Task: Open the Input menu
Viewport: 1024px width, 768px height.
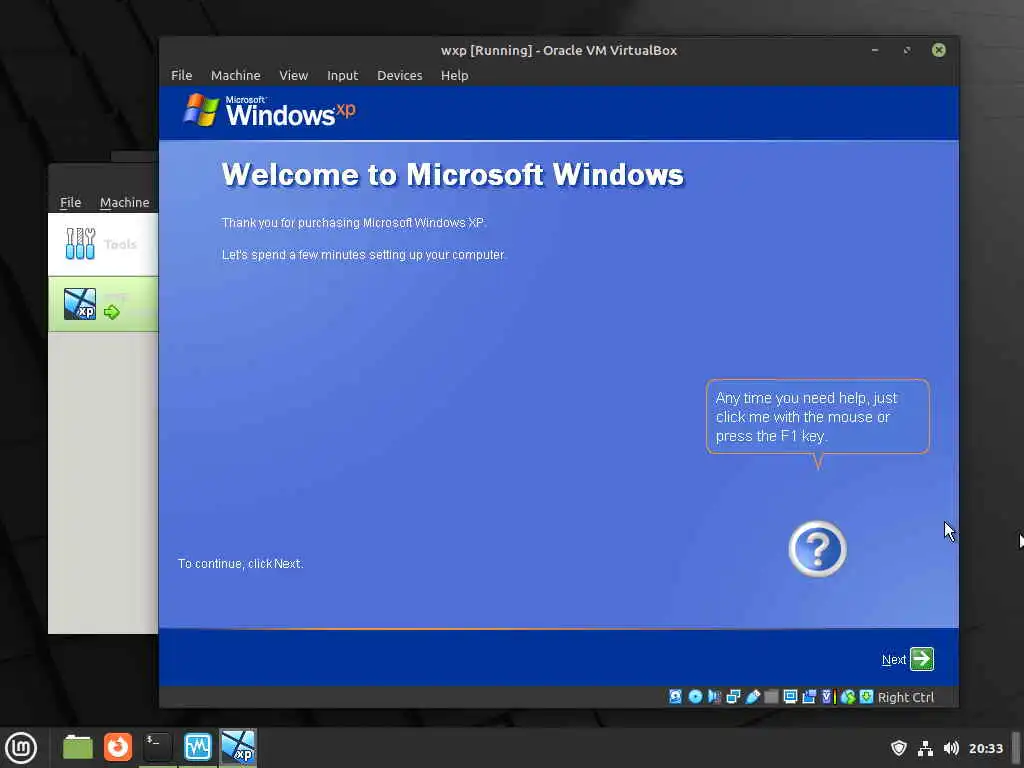Action: tap(342, 75)
